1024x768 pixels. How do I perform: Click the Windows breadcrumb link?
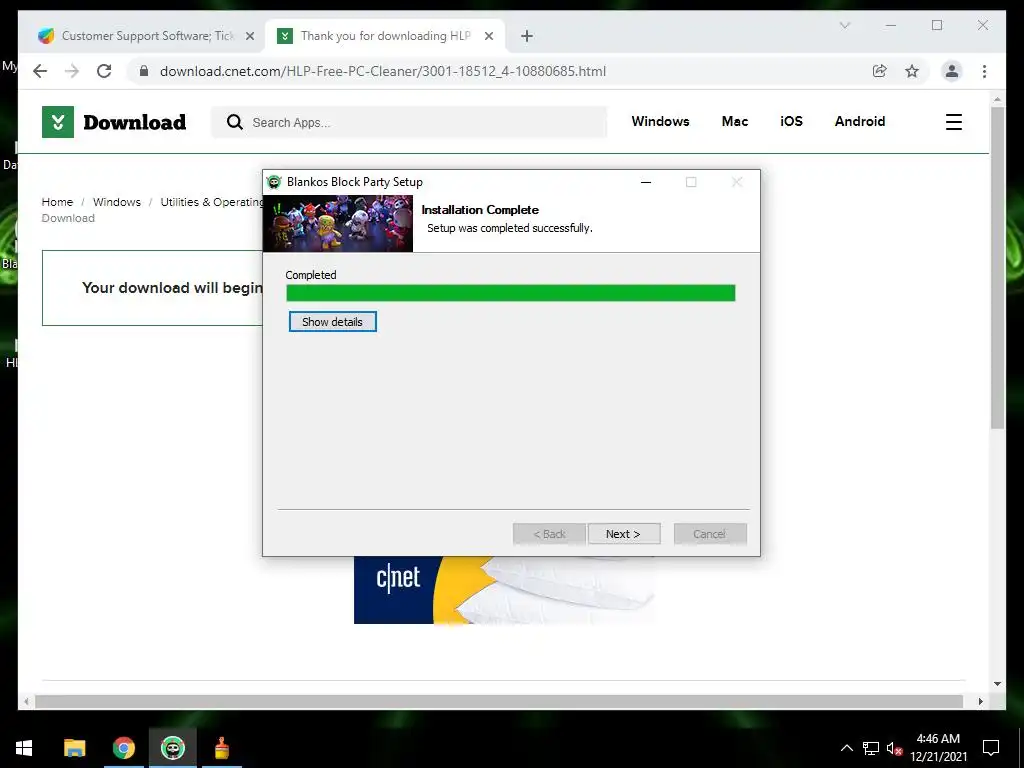pyautogui.click(x=116, y=202)
